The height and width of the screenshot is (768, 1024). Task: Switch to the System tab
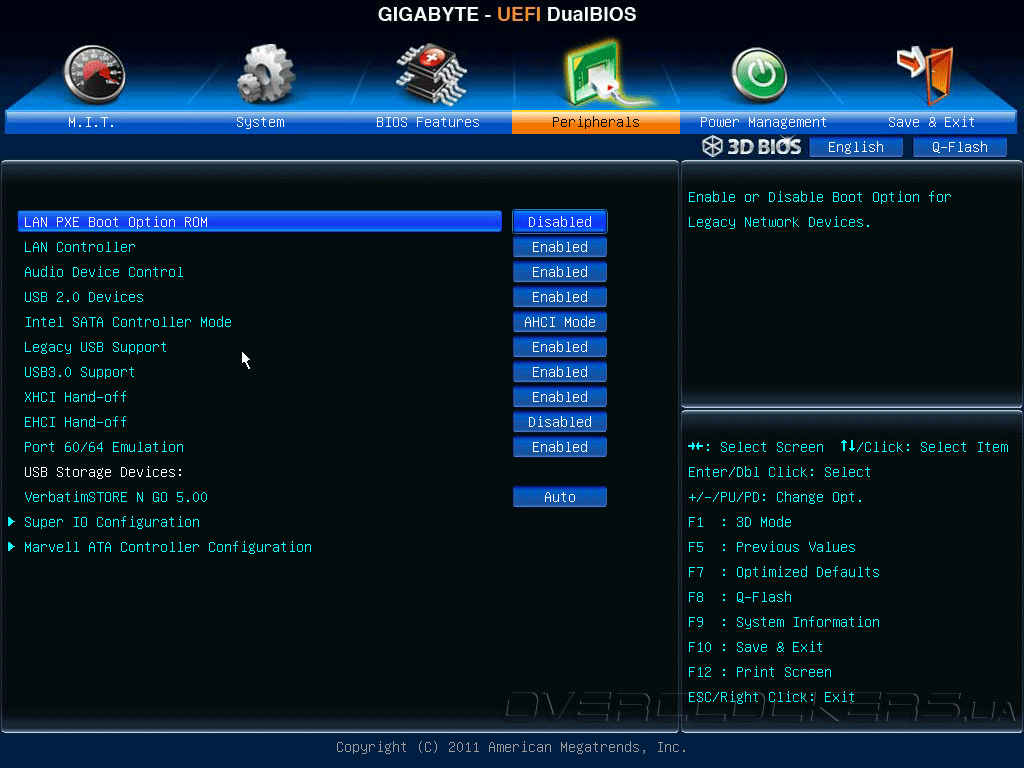coord(260,122)
